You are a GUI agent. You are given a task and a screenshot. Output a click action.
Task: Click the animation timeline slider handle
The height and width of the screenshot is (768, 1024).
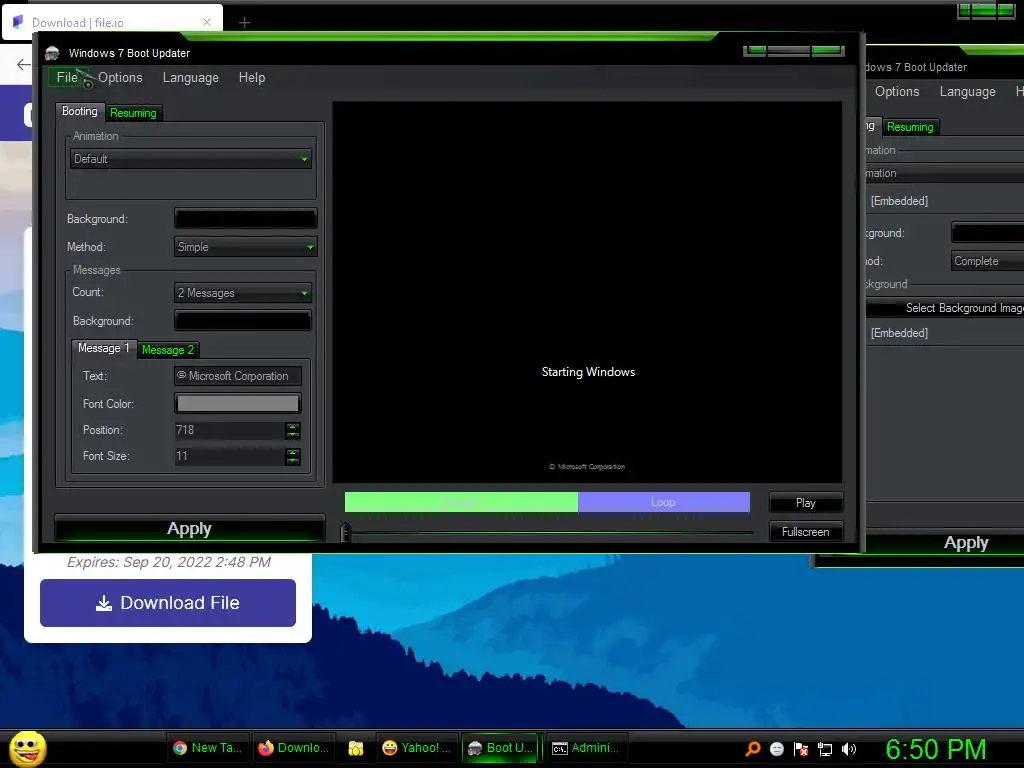[345, 532]
